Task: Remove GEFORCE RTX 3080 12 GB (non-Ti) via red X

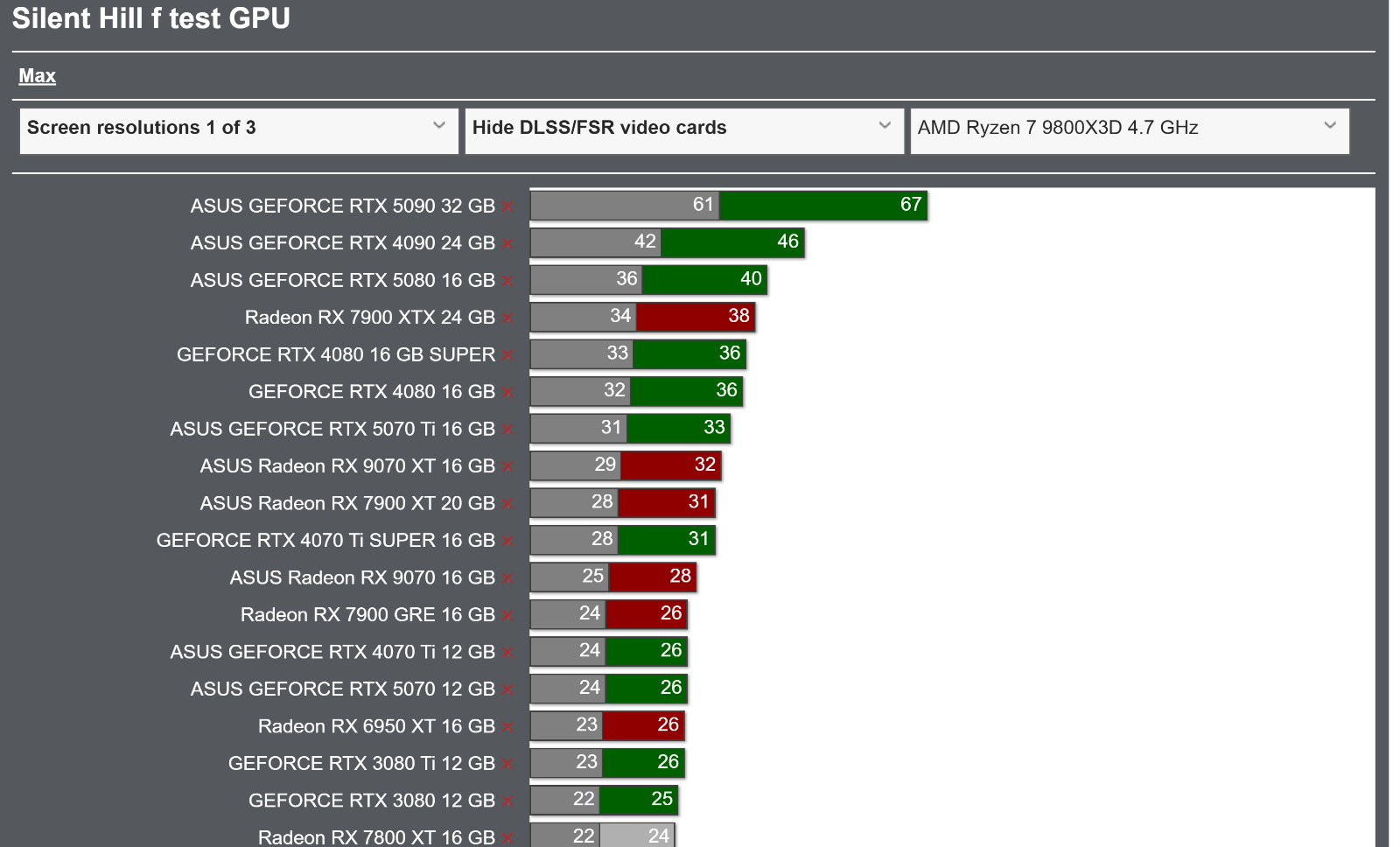Action: 507,801
